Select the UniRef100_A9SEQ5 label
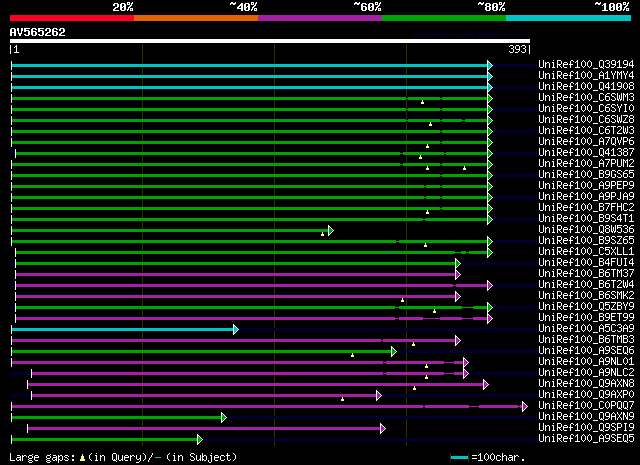Screen dimensions: 640x465 coord(586,439)
